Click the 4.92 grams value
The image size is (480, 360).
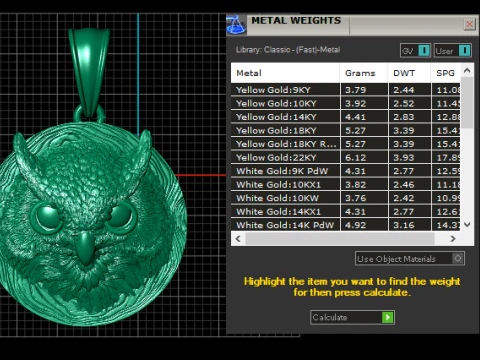click(355, 225)
